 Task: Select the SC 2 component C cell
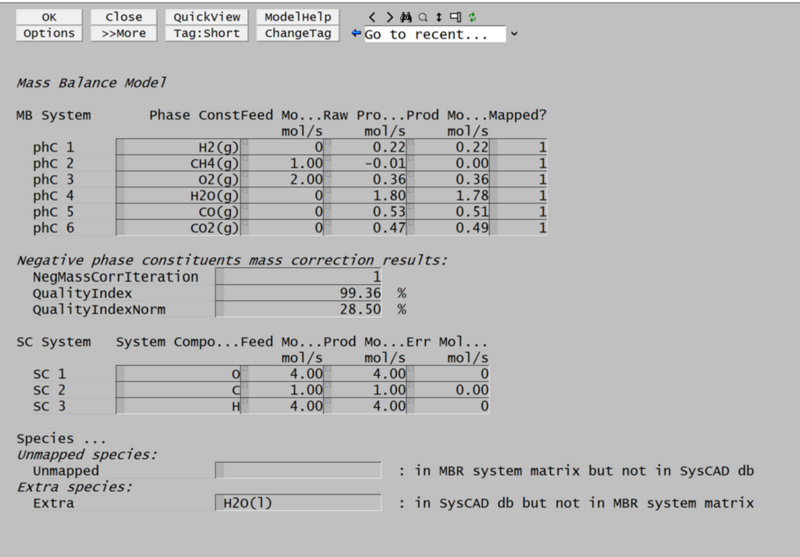179,390
